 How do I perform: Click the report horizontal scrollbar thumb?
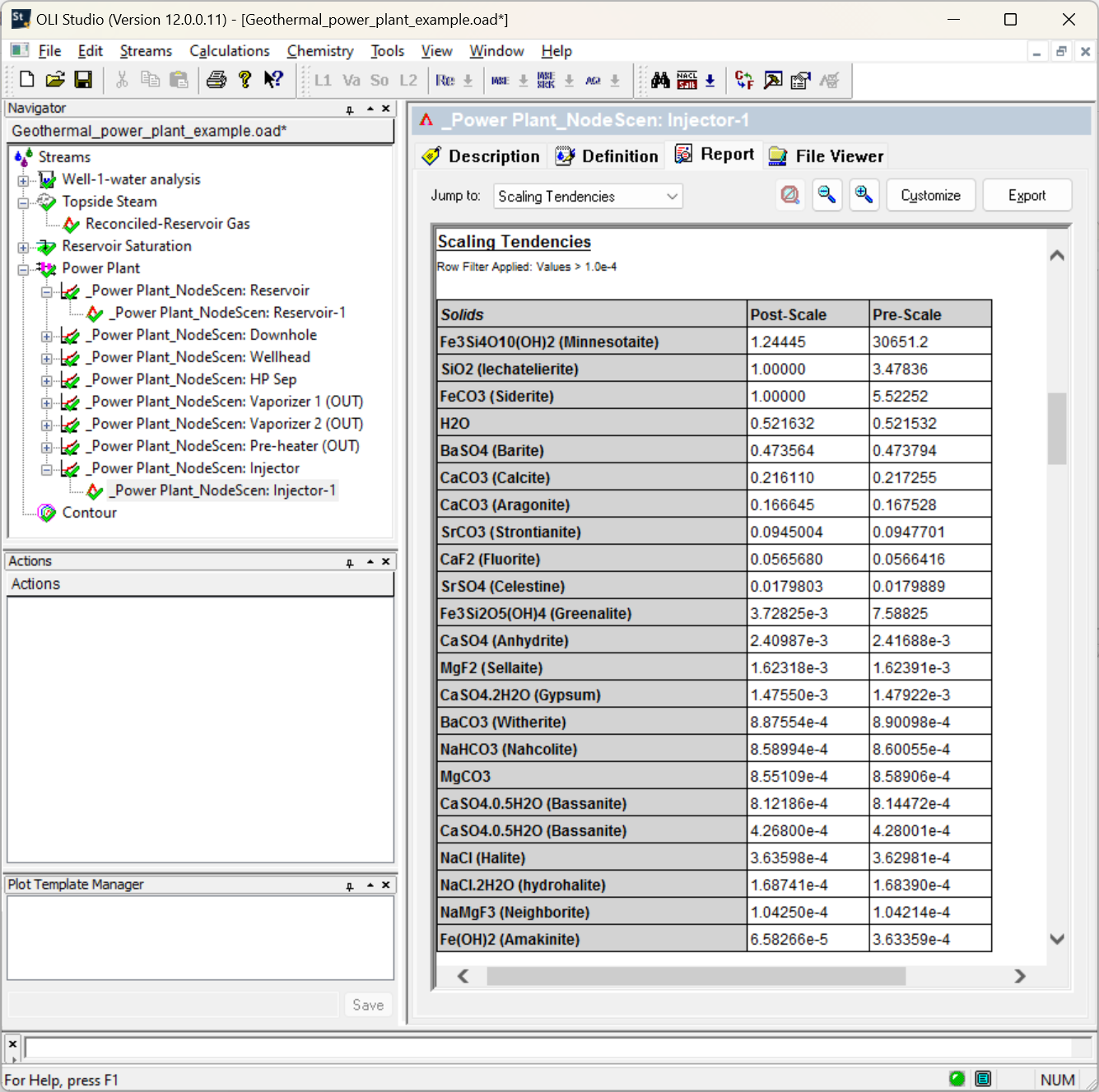(x=696, y=976)
